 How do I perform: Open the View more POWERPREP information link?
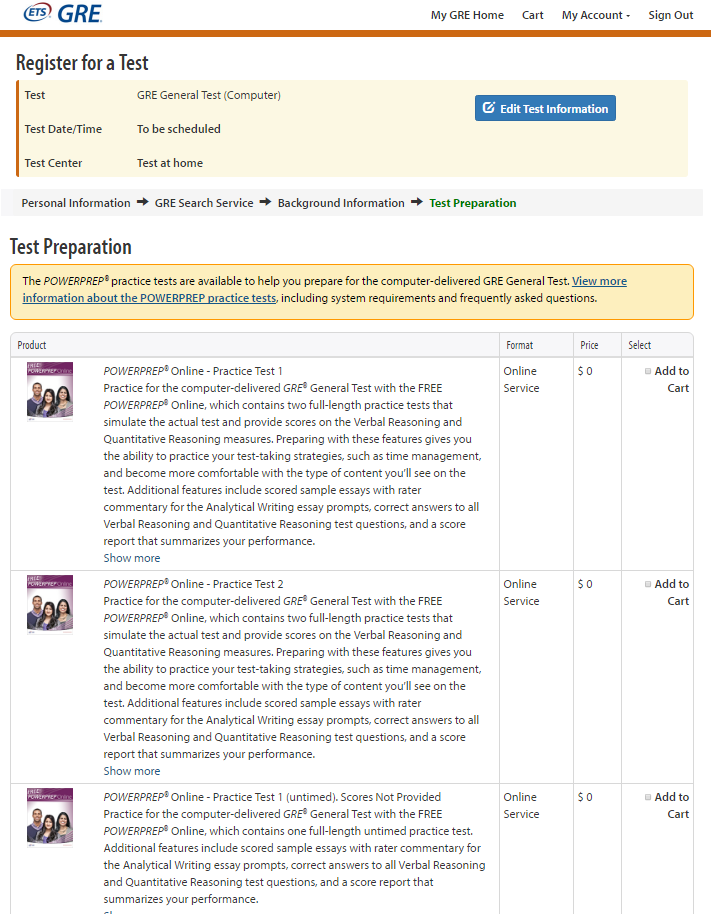[599, 281]
